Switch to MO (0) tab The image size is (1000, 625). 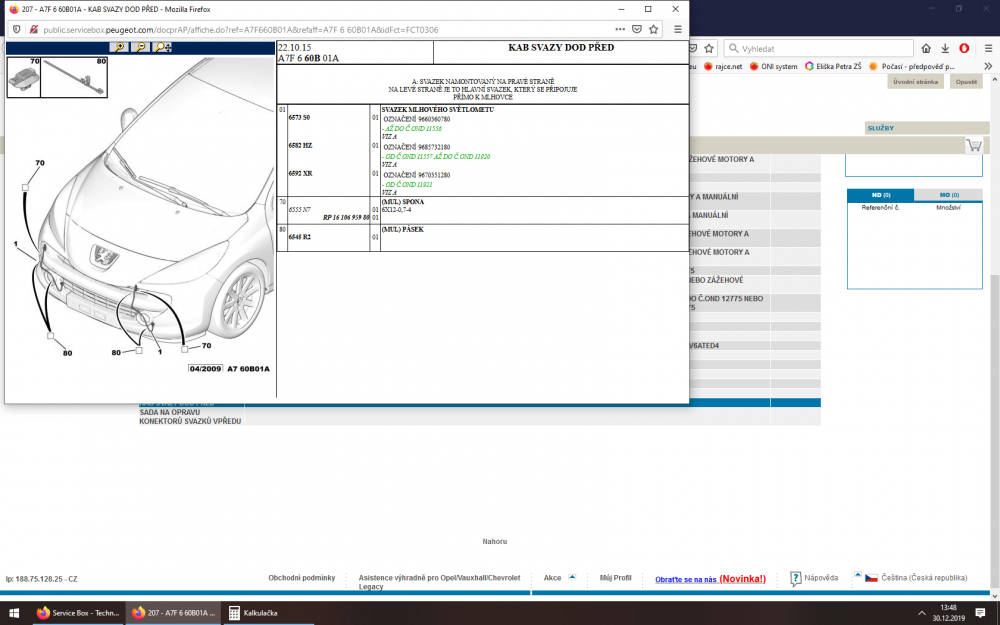point(948,195)
